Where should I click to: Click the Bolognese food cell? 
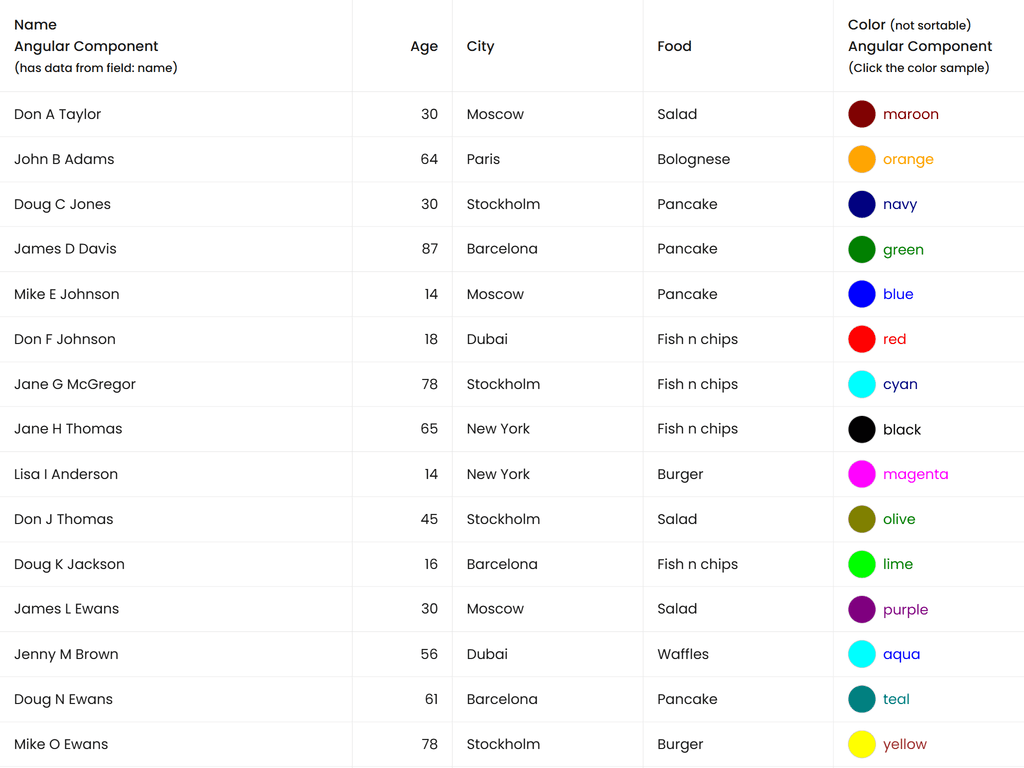(x=694, y=159)
